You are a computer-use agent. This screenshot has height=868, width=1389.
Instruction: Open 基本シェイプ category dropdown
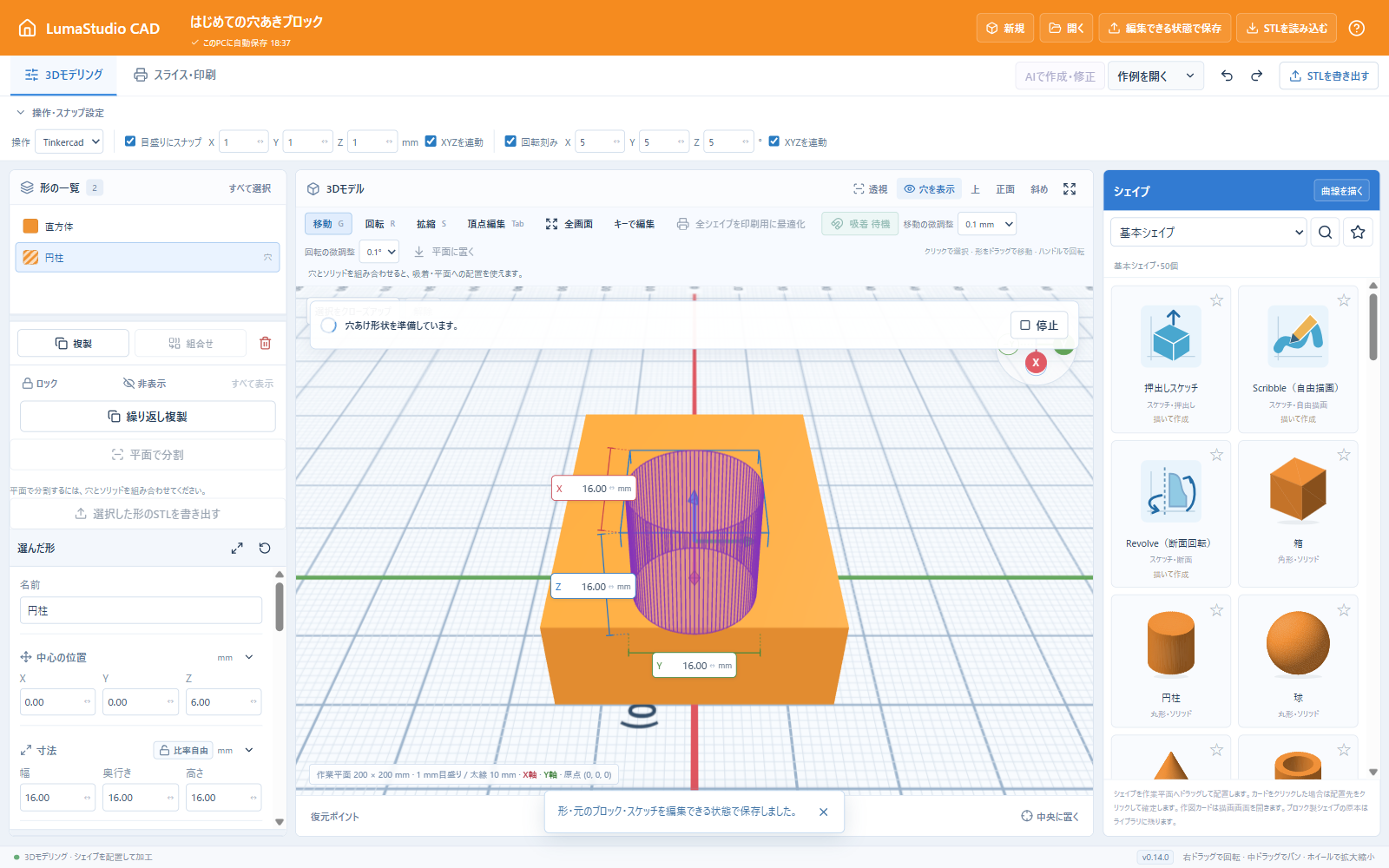tap(1208, 232)
